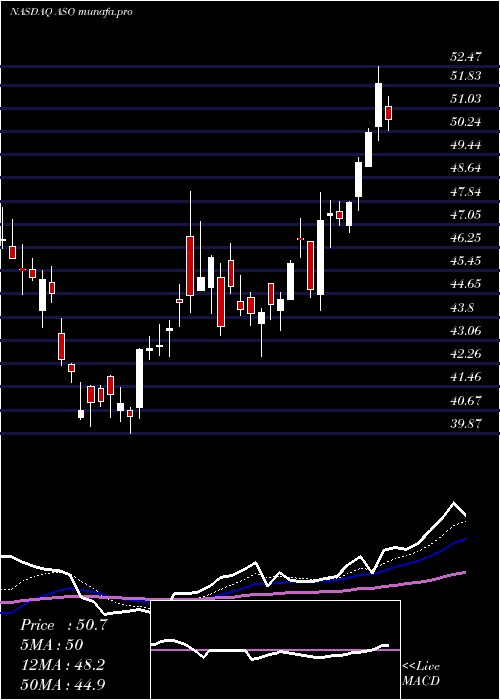Click the 46.25 price axis label
The image size is (500, 700).
click(x=466, y=238)
